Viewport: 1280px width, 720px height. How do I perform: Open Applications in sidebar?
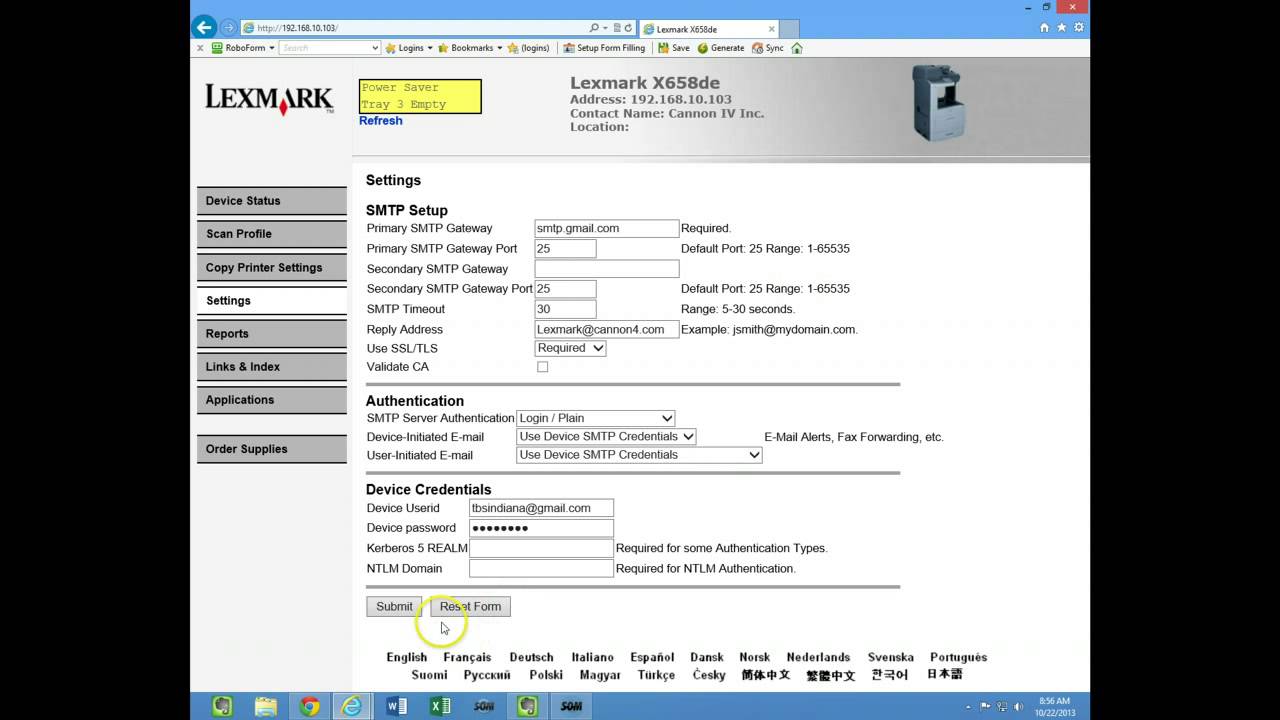click(271, 400)
